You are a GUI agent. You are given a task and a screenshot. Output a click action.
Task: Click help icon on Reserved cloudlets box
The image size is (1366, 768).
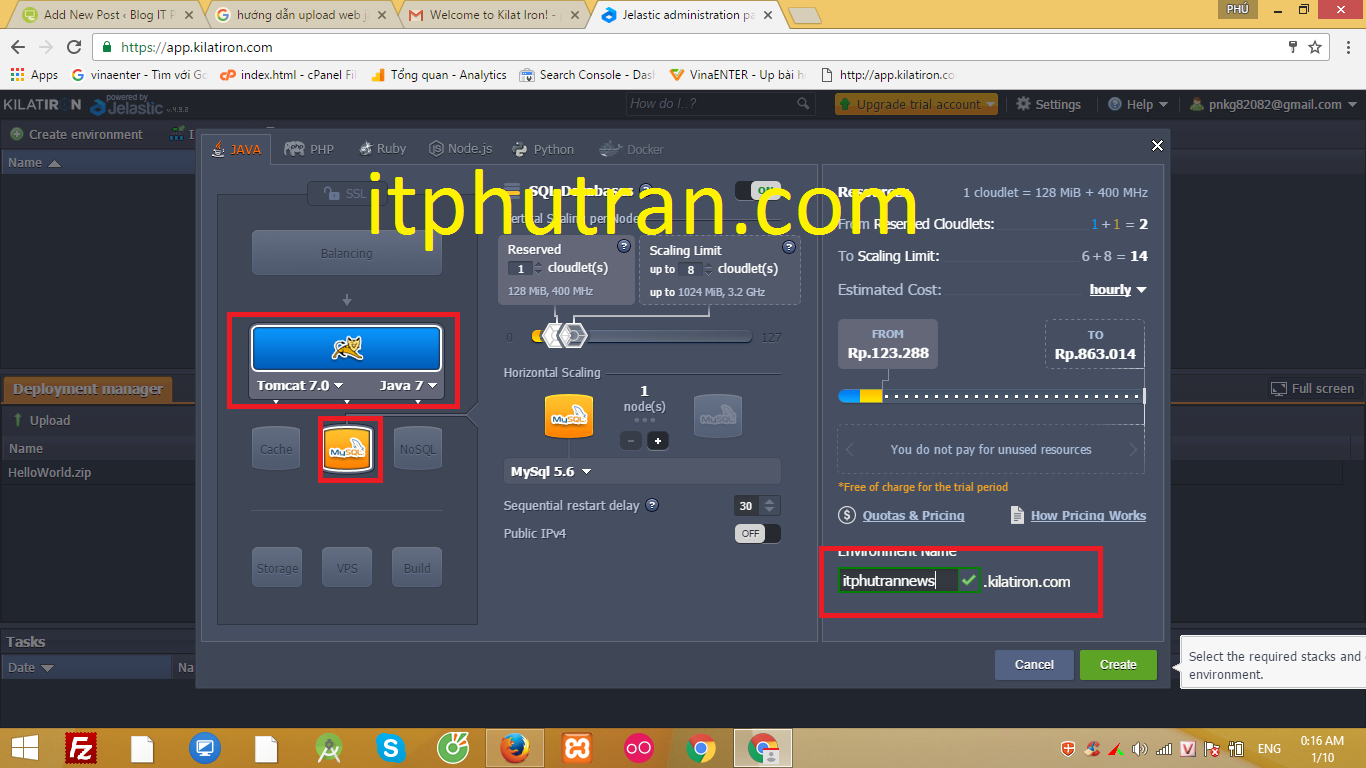pyautogui.click(x=624, y=246)
